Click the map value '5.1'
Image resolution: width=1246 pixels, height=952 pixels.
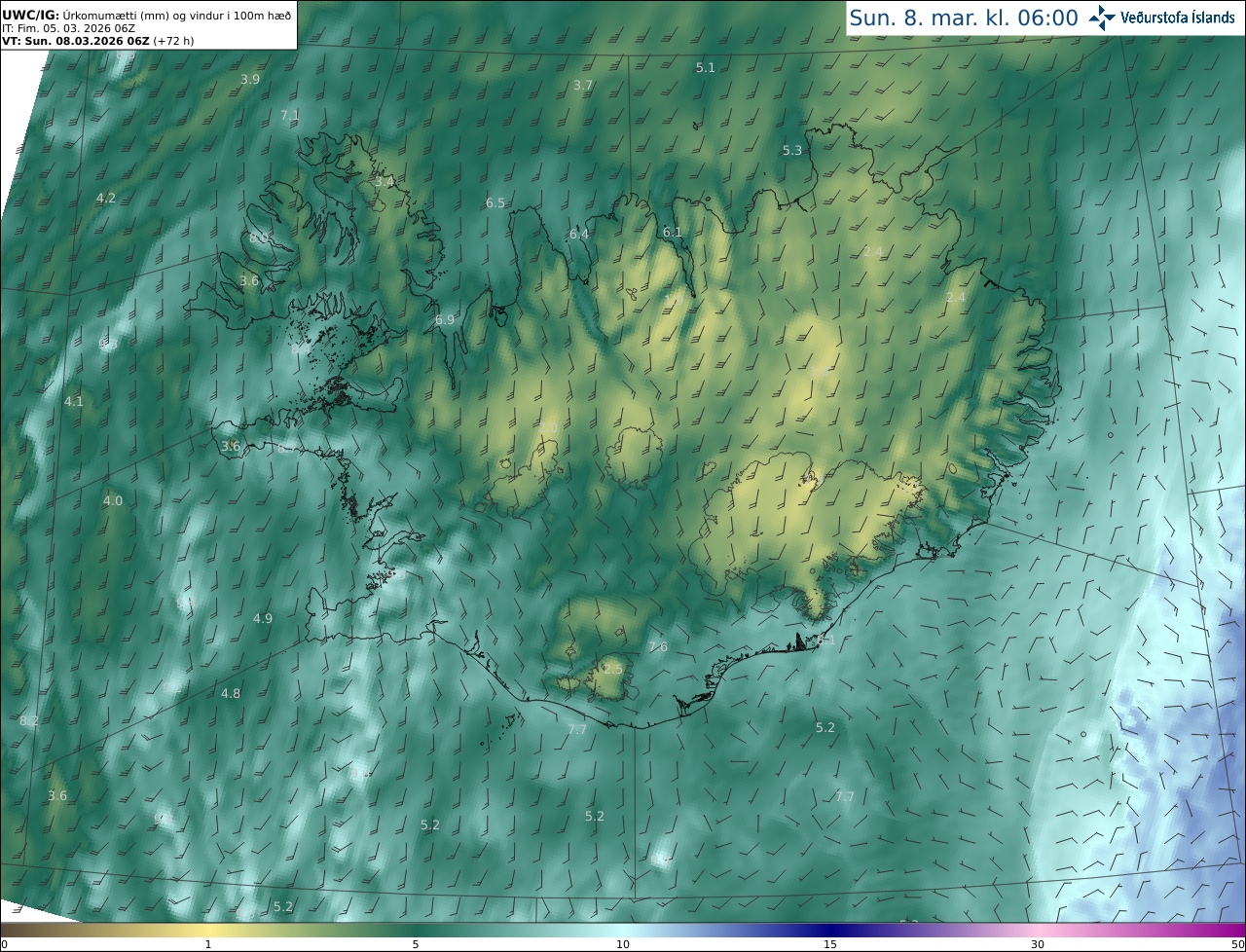[x=706, y=67]
